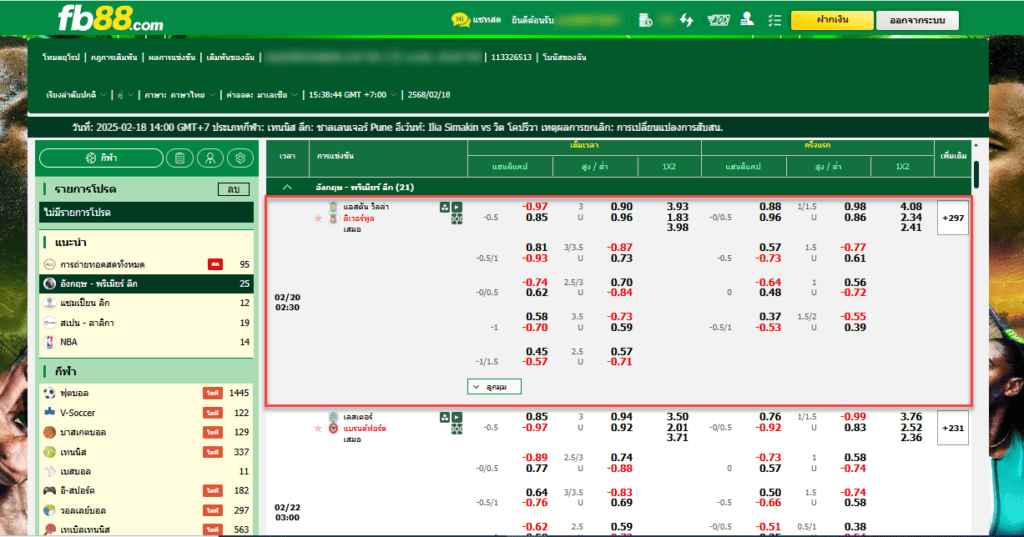Click the เทเบิลเทนนิส table tennis row
Screen dimensions: 1024x537
coord(146,529)
